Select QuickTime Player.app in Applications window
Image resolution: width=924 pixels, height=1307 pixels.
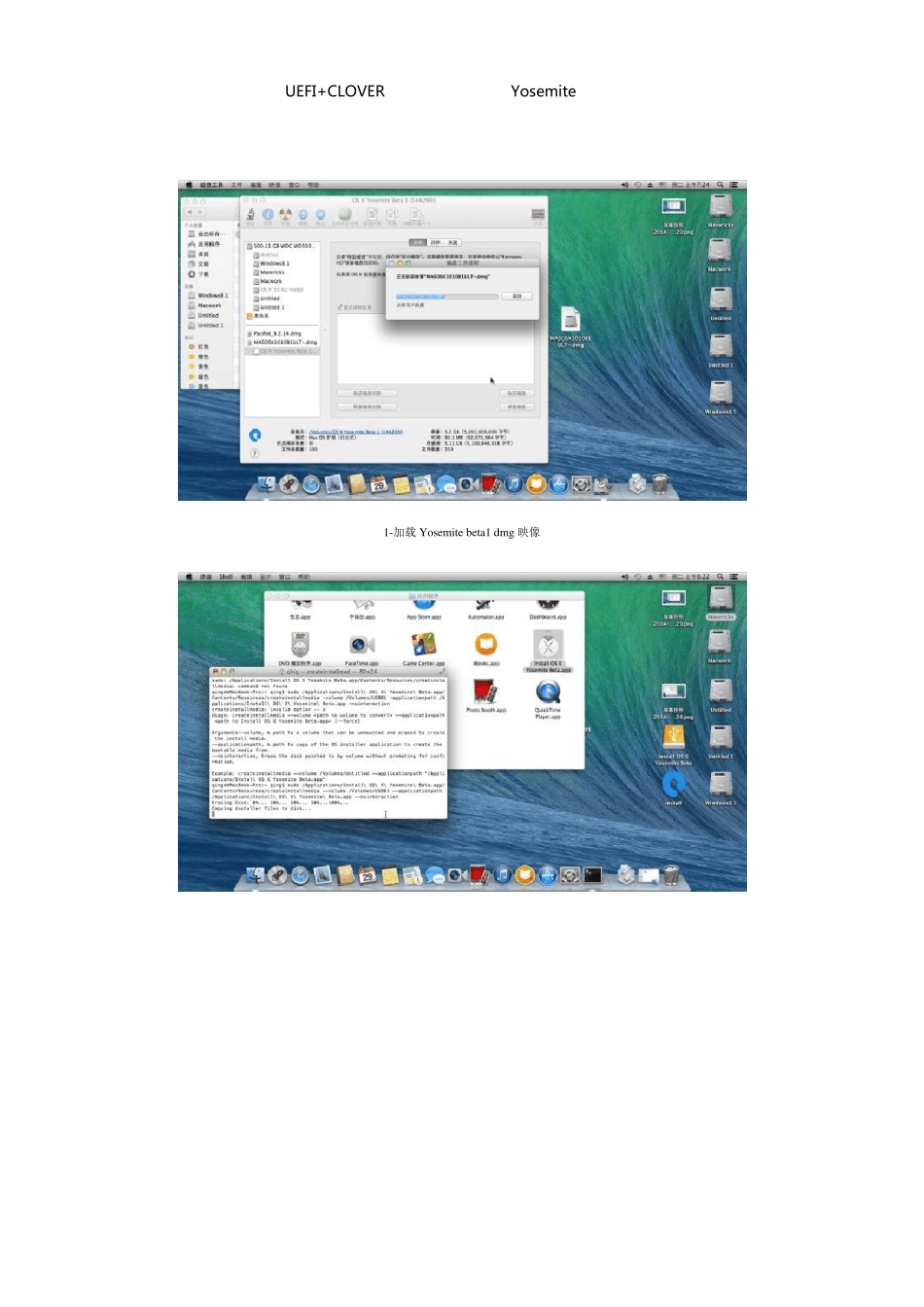548,698
